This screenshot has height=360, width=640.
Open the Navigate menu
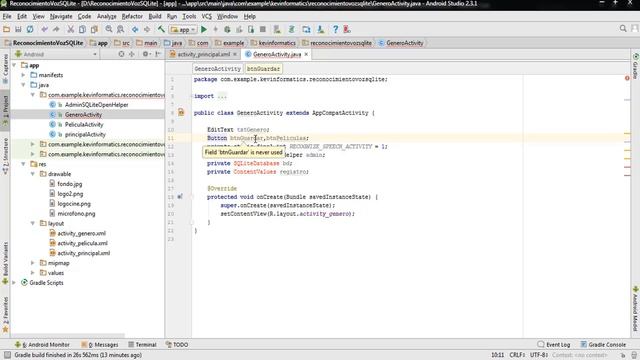(x=61, y=17)
